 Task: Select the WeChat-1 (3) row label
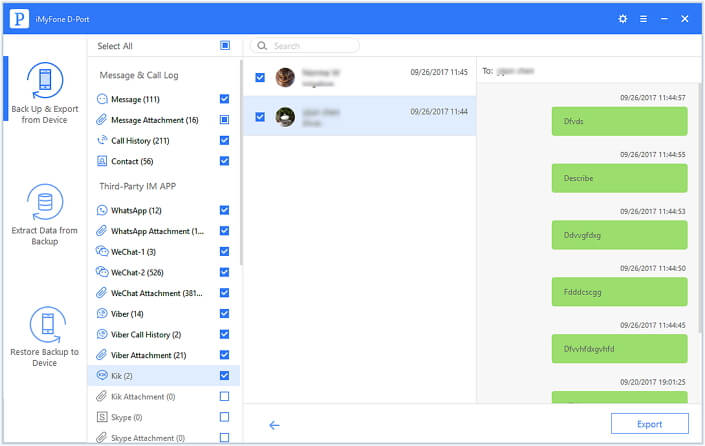(134, 252)
